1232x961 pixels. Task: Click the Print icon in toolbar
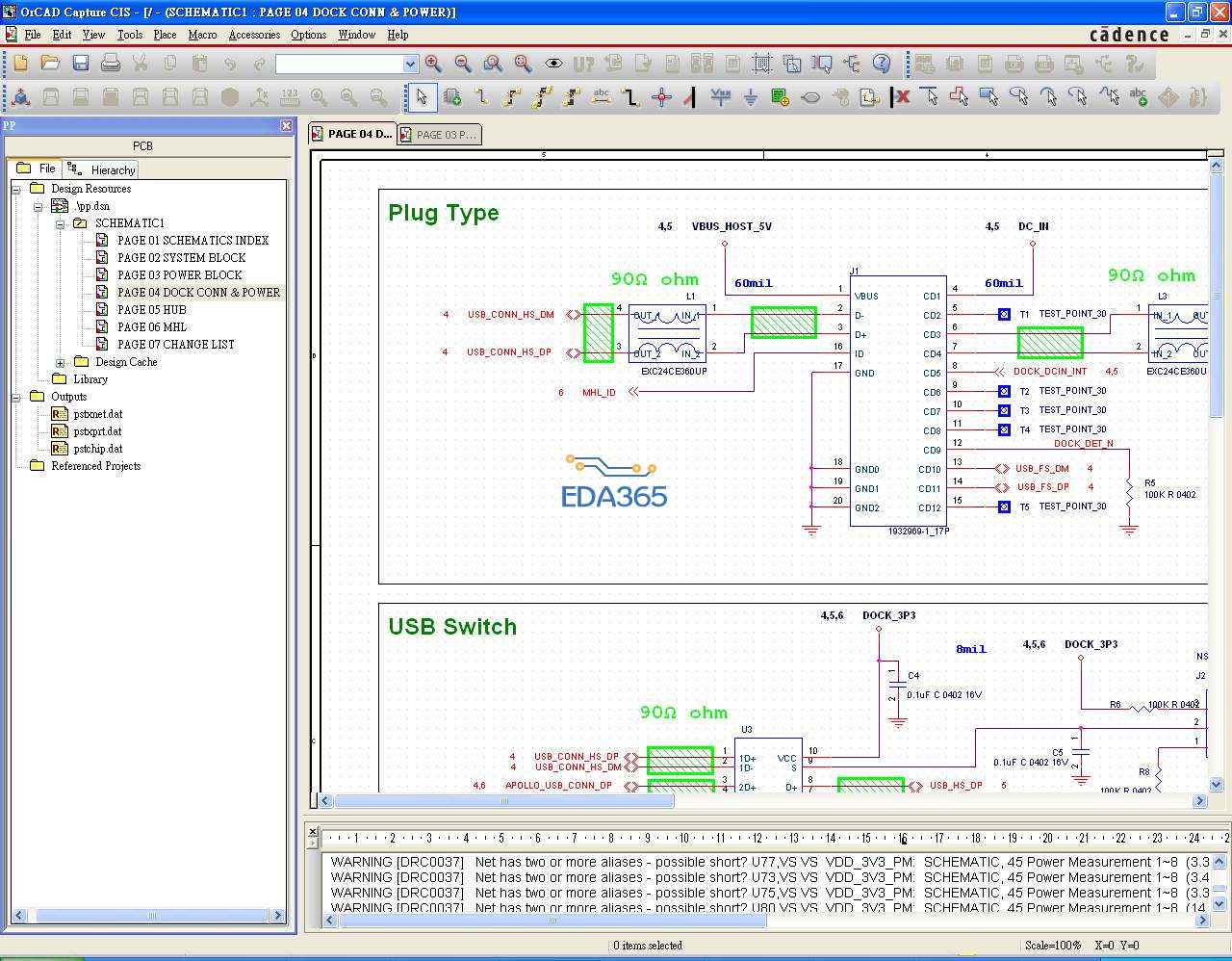pos(111,64)
